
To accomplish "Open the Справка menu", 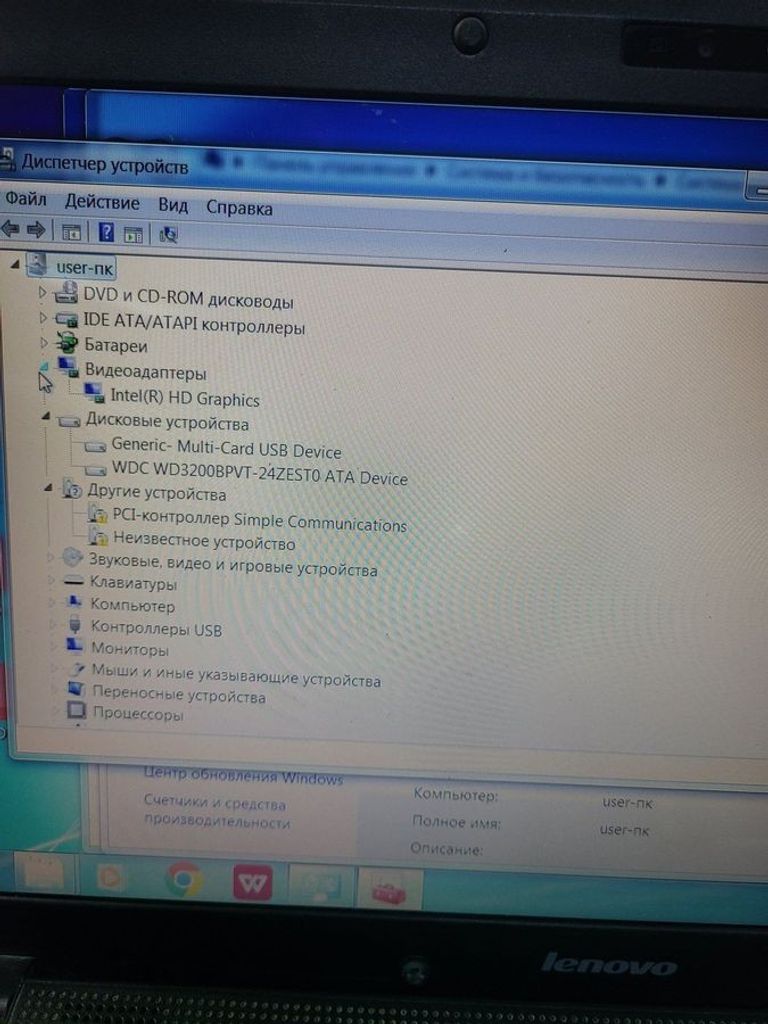I will click(239, 208).
